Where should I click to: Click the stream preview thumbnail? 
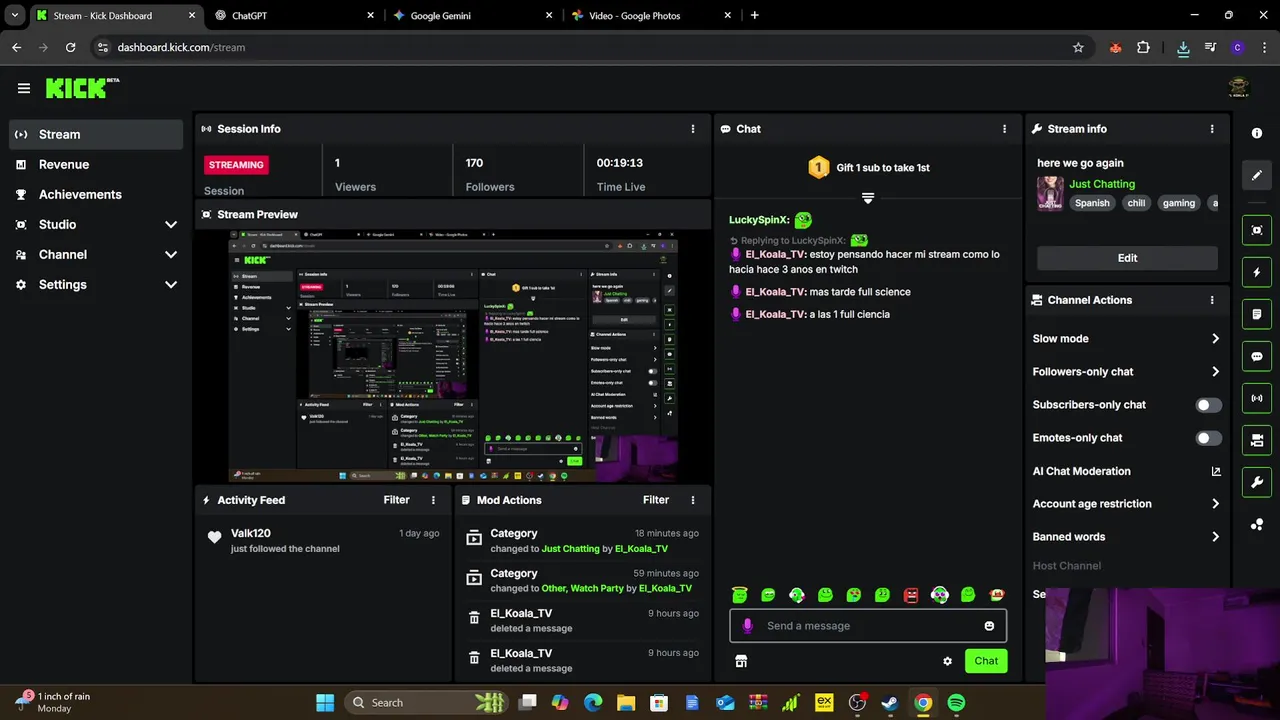[454, 356]
